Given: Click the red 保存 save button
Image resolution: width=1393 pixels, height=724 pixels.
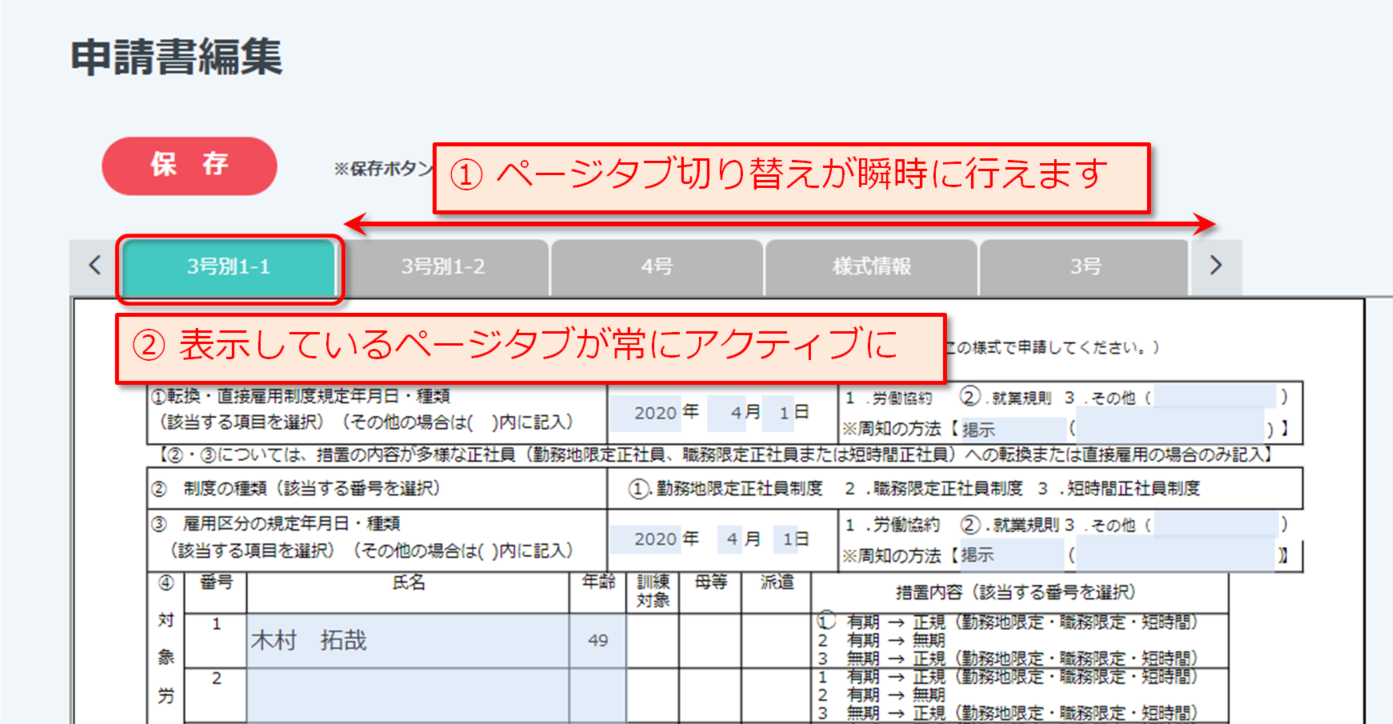Looking at the screenshot, I should click(x=189, y=166).
